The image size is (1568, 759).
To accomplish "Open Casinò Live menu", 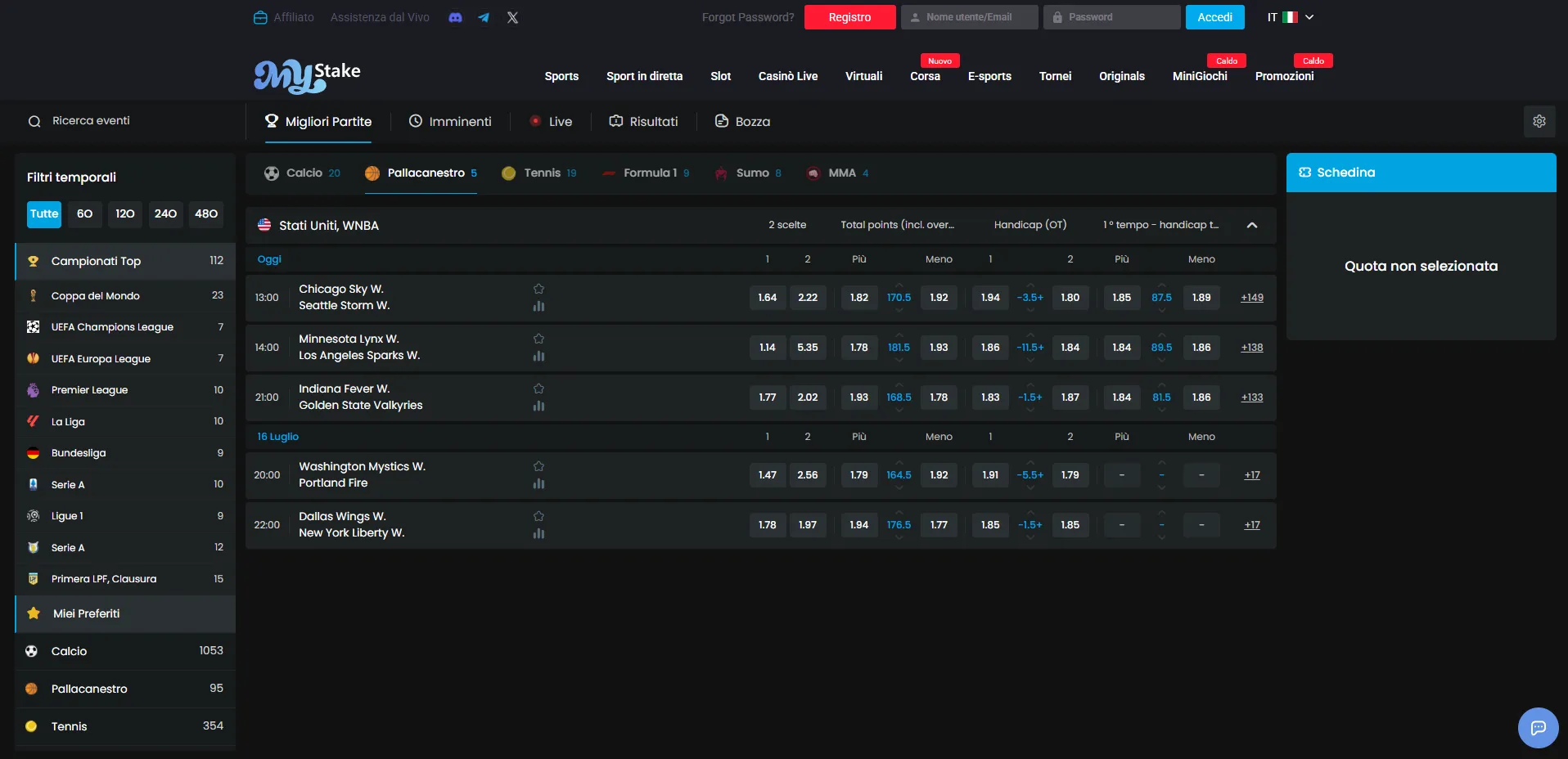I will click(x=788, y=76).
